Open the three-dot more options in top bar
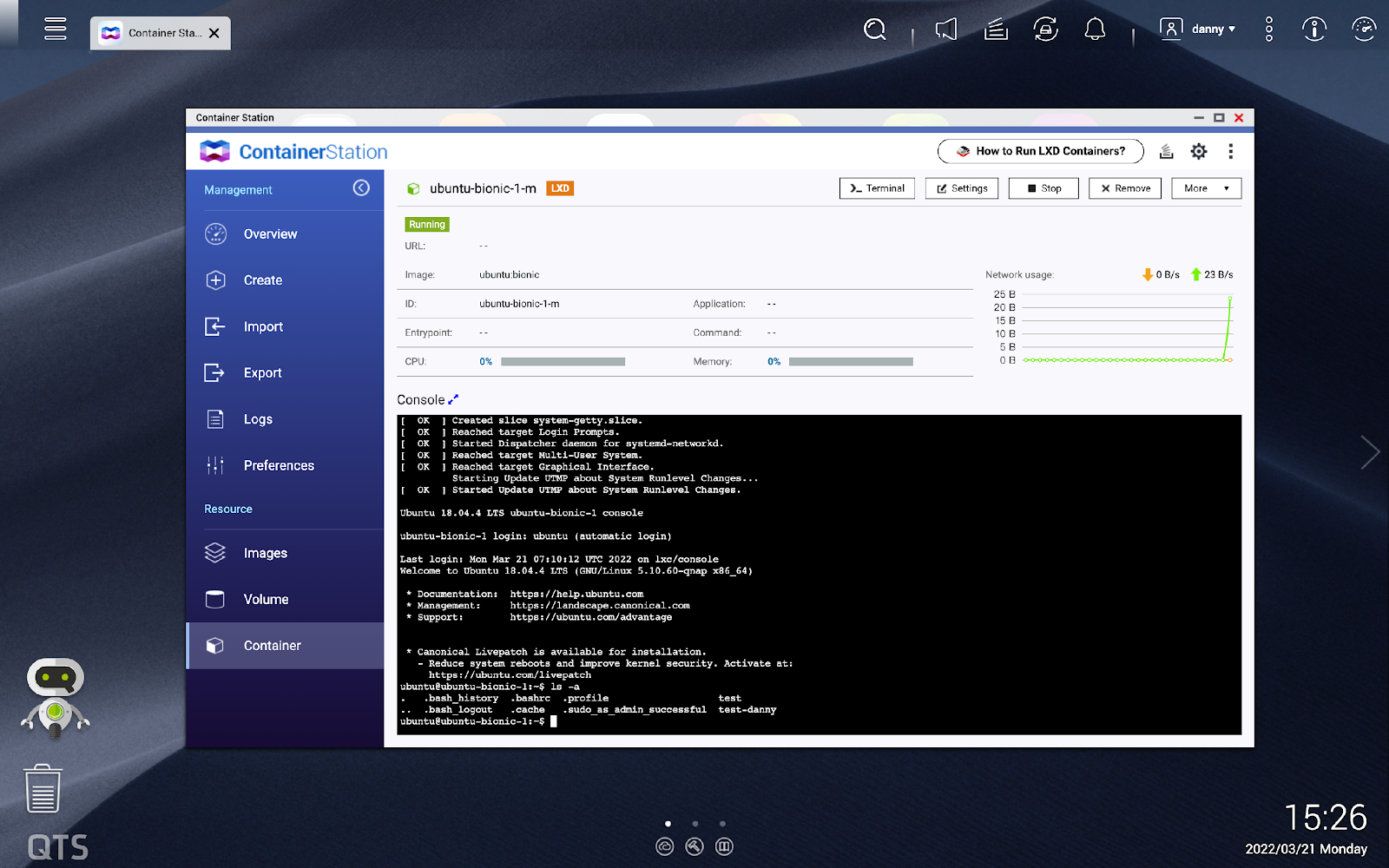Image resolution: width=1389 pixels, height=868 pixels. point(1269,30)
